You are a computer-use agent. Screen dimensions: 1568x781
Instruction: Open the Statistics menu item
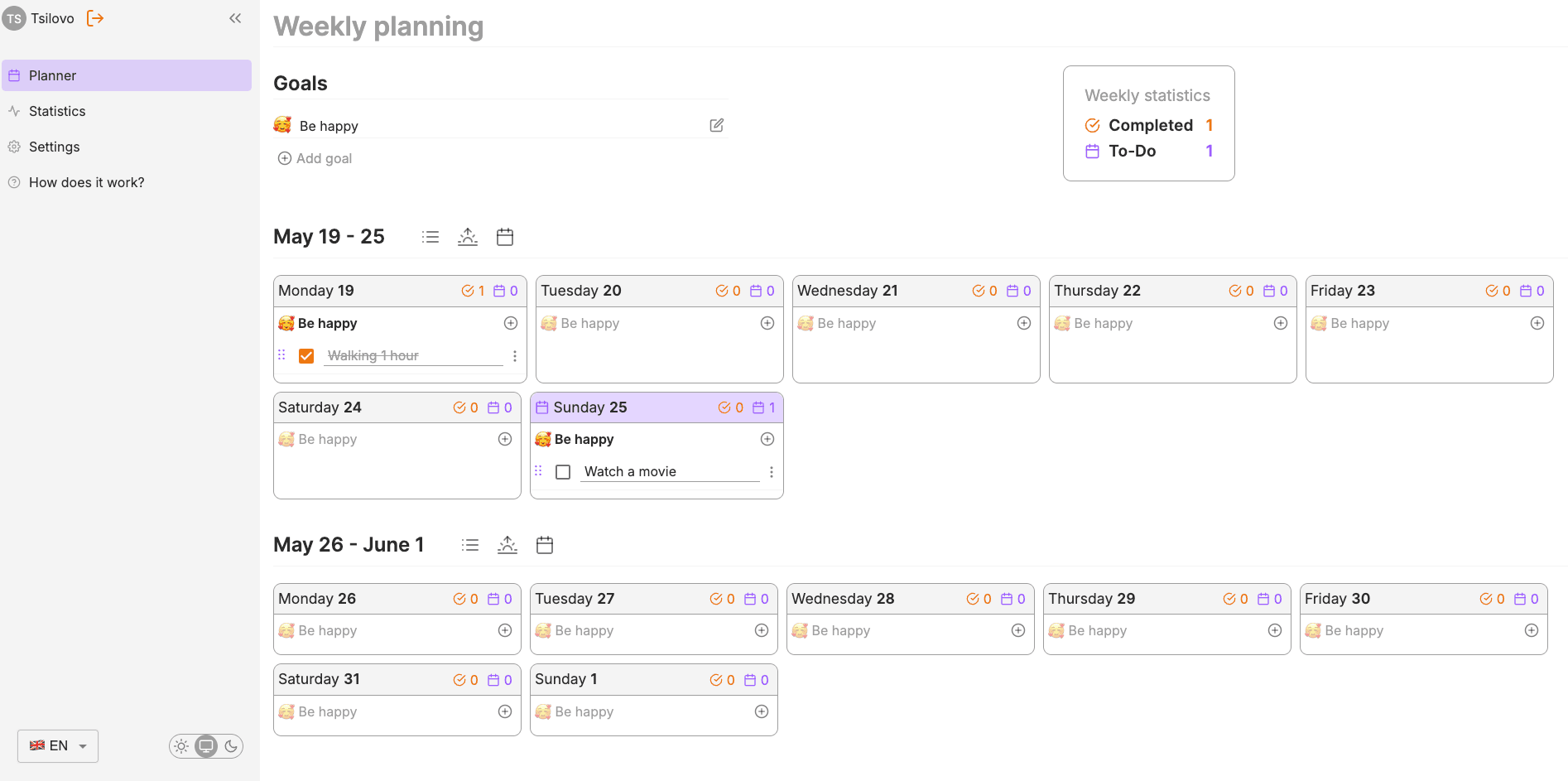(127, 111)
